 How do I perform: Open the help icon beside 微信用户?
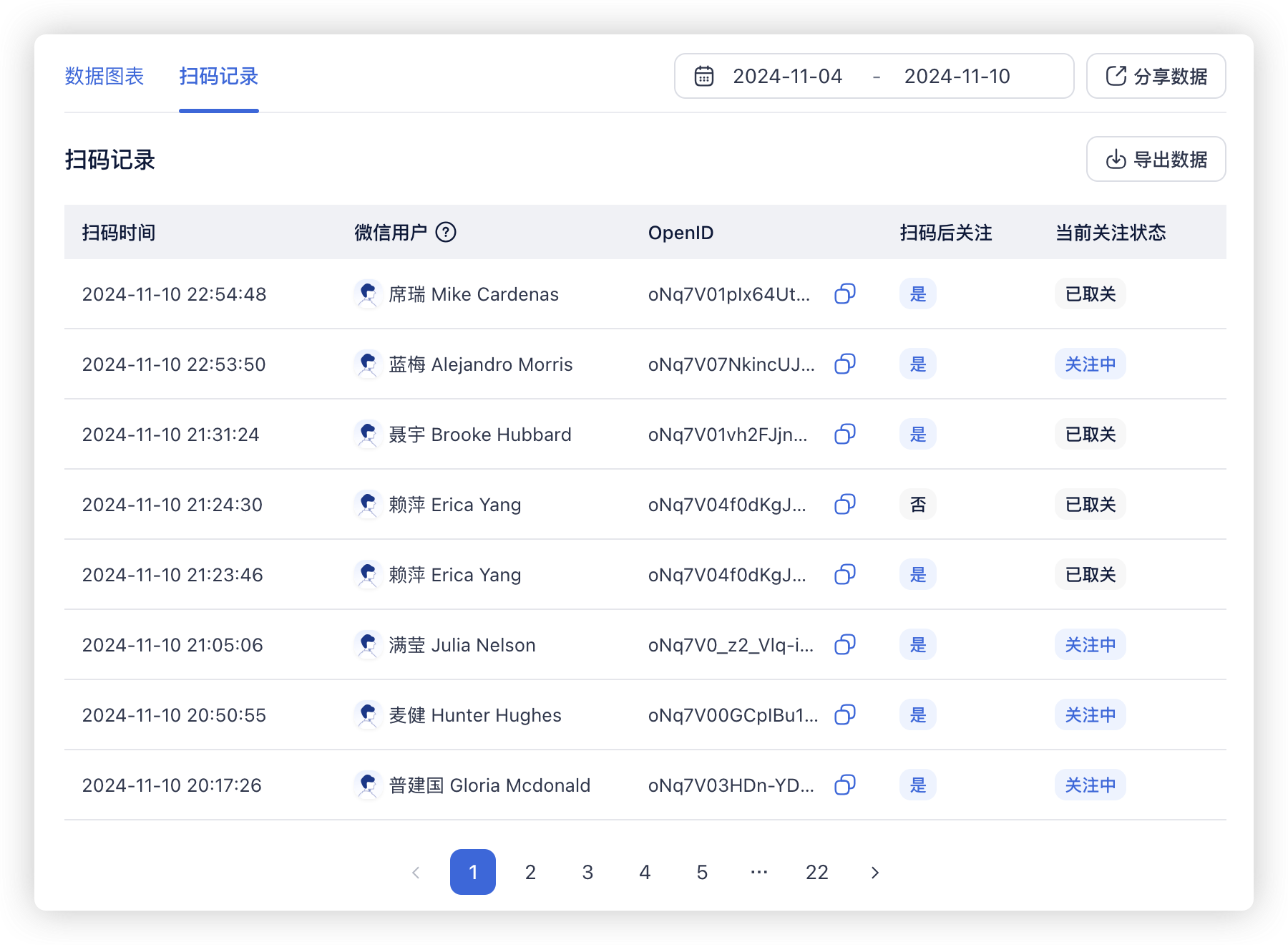446,232
